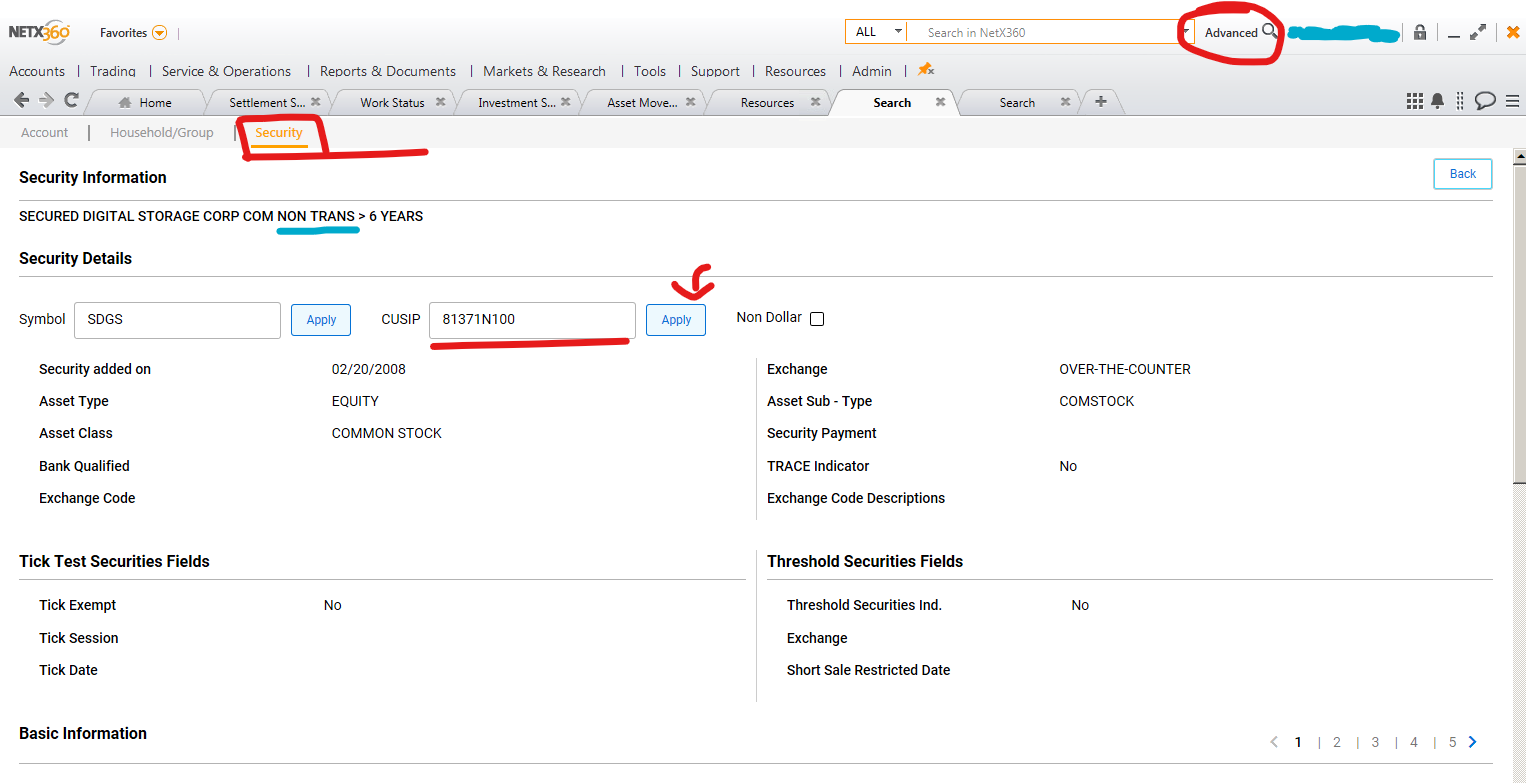Close the Settlement S... tab
The image size is (1526, 783).
click(x=316, y=102)
